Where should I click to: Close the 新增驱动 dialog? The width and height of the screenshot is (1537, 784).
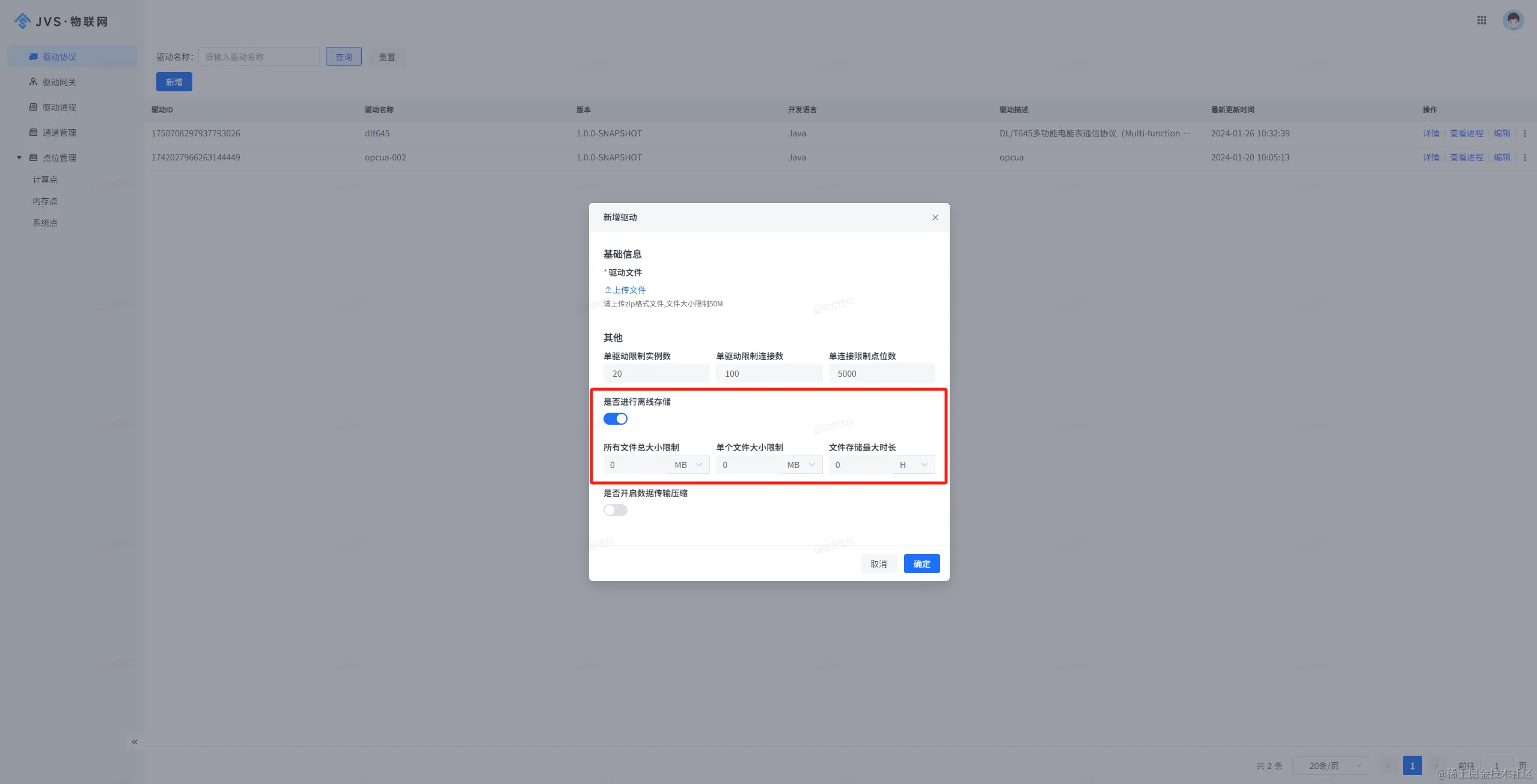[935, 217]
